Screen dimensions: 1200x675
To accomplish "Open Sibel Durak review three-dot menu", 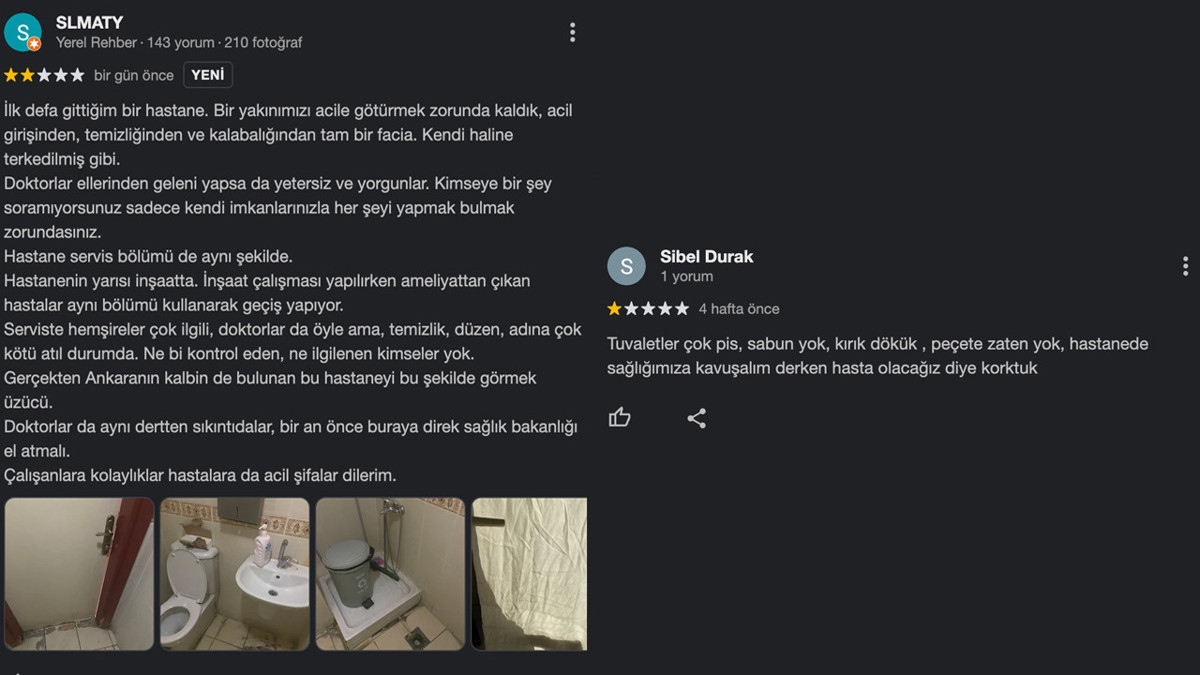I will pyautogui.click(x=1185, y=266).
